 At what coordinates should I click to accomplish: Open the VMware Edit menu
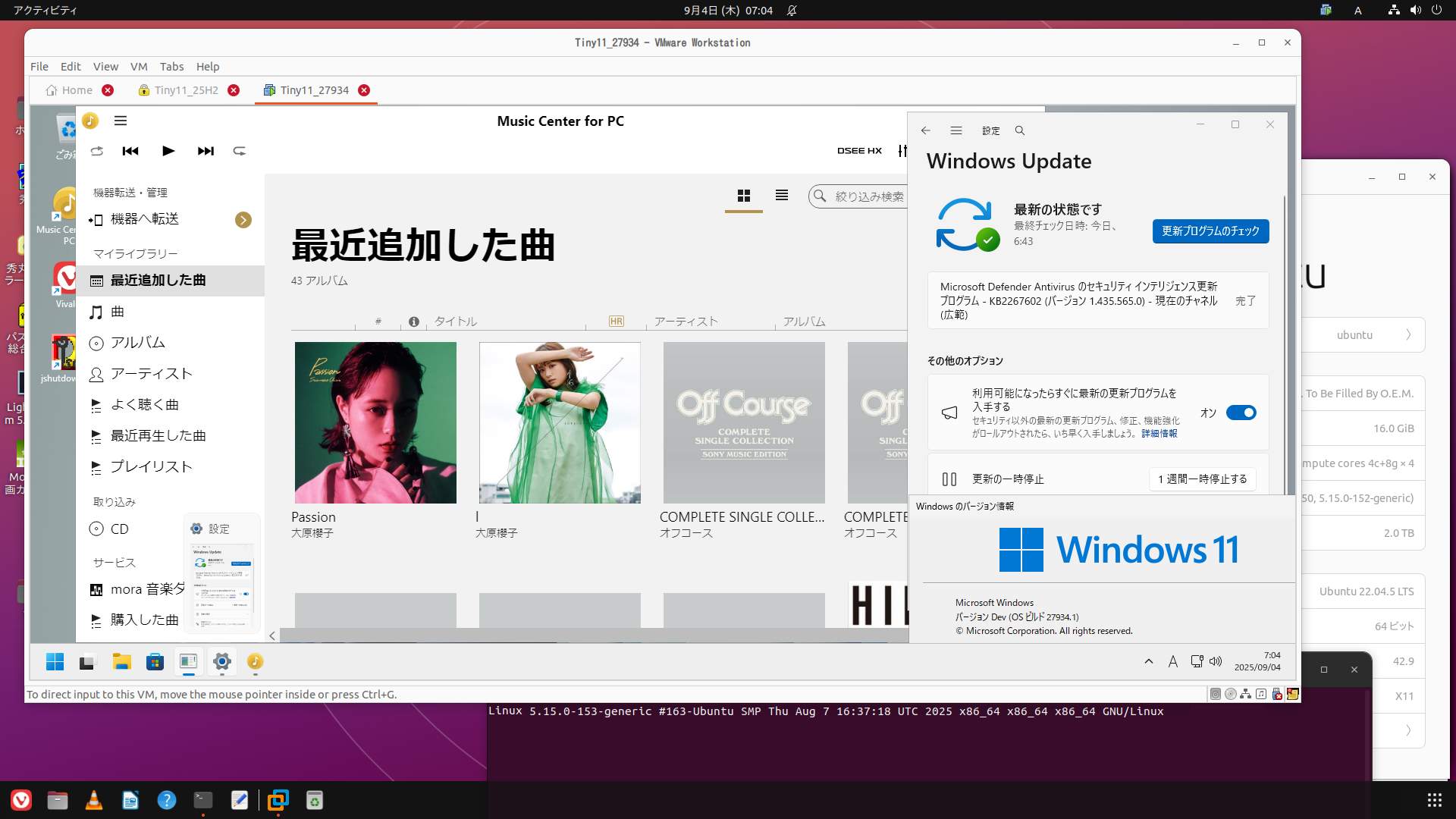click(x=71, y=67)
